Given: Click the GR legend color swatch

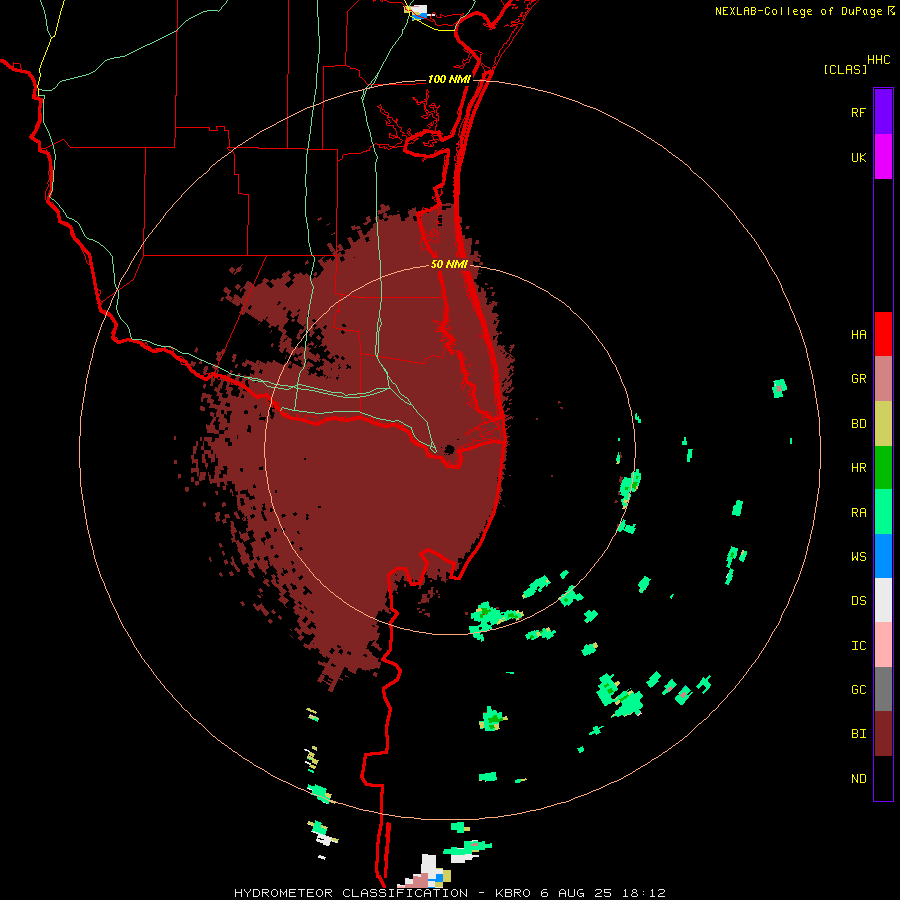Looking at the screenshot, I should [x=883, y=379].
